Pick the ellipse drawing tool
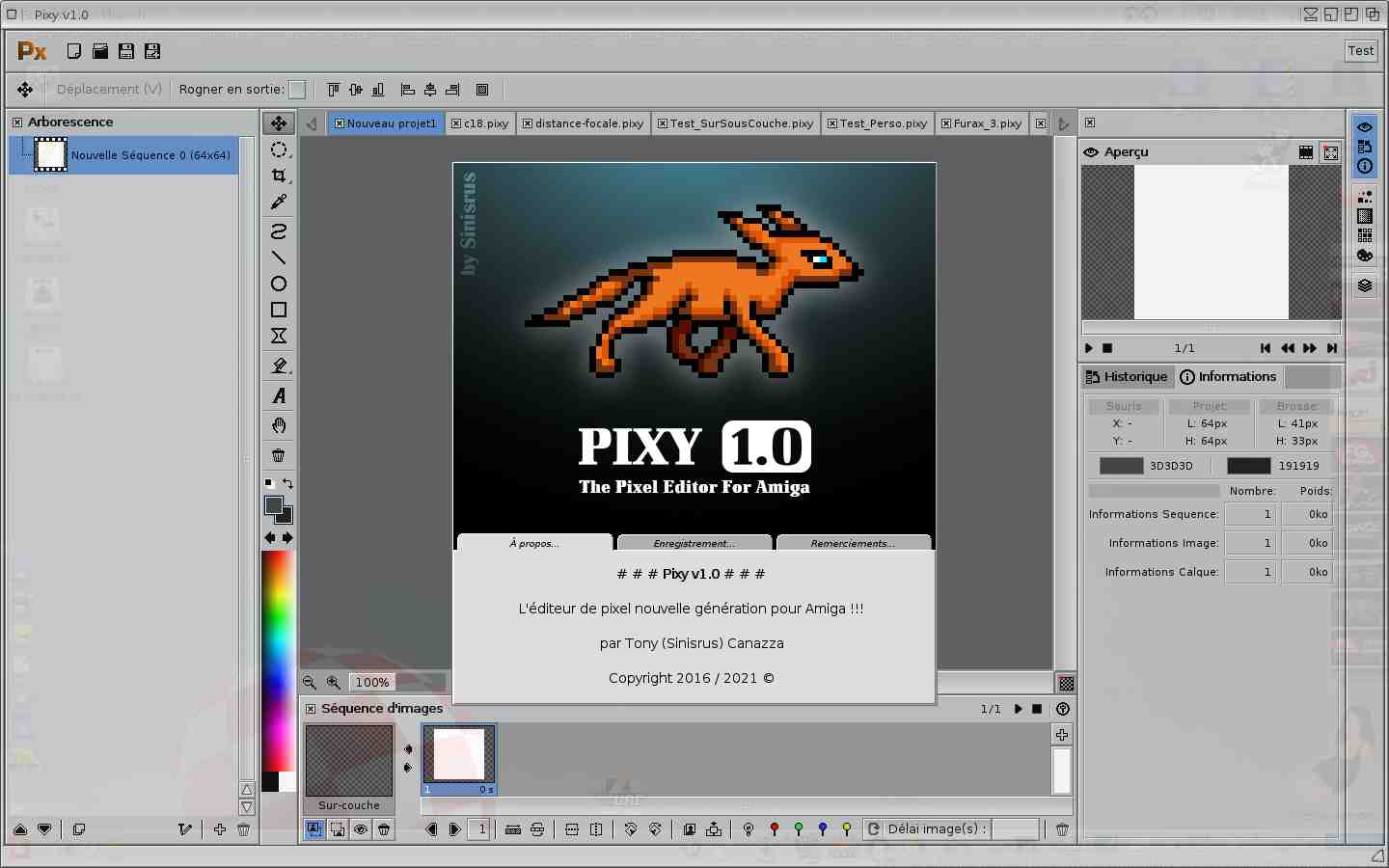This screenshot has width=1389, height=868. click(x=279, y=284)
